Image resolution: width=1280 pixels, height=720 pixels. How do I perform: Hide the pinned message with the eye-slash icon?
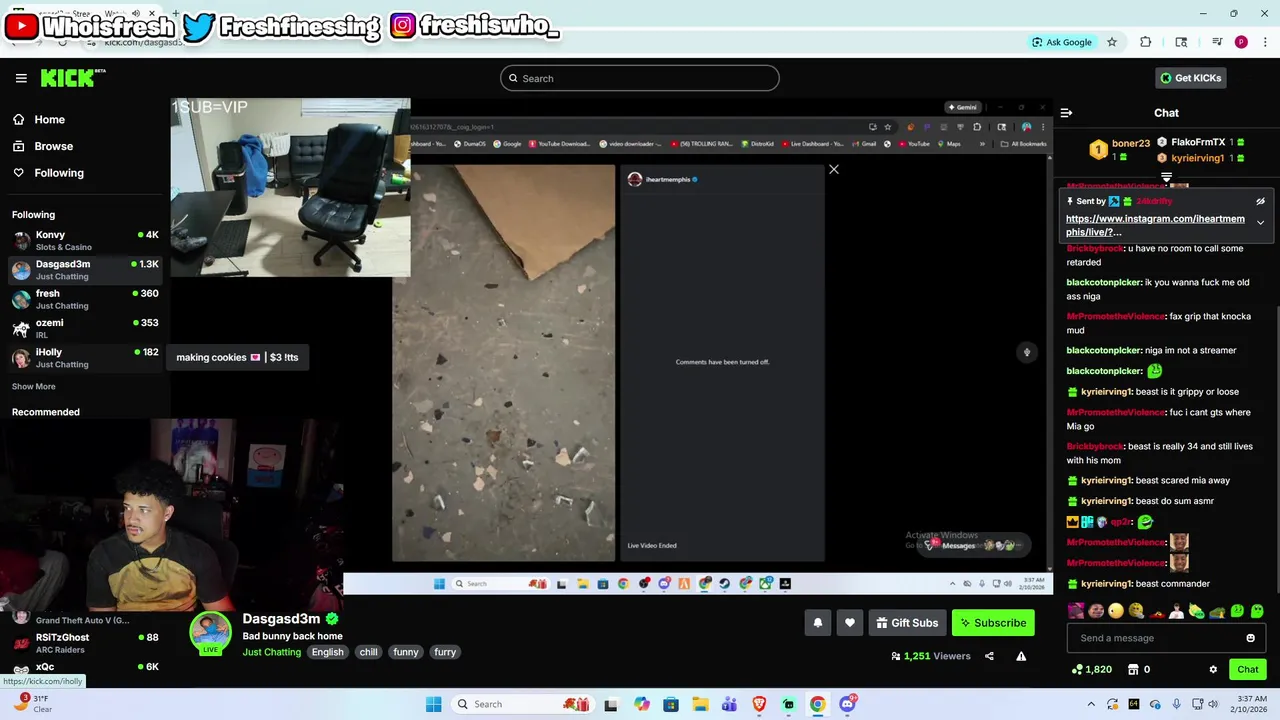pyautogui.click(x=1260, y=201)
